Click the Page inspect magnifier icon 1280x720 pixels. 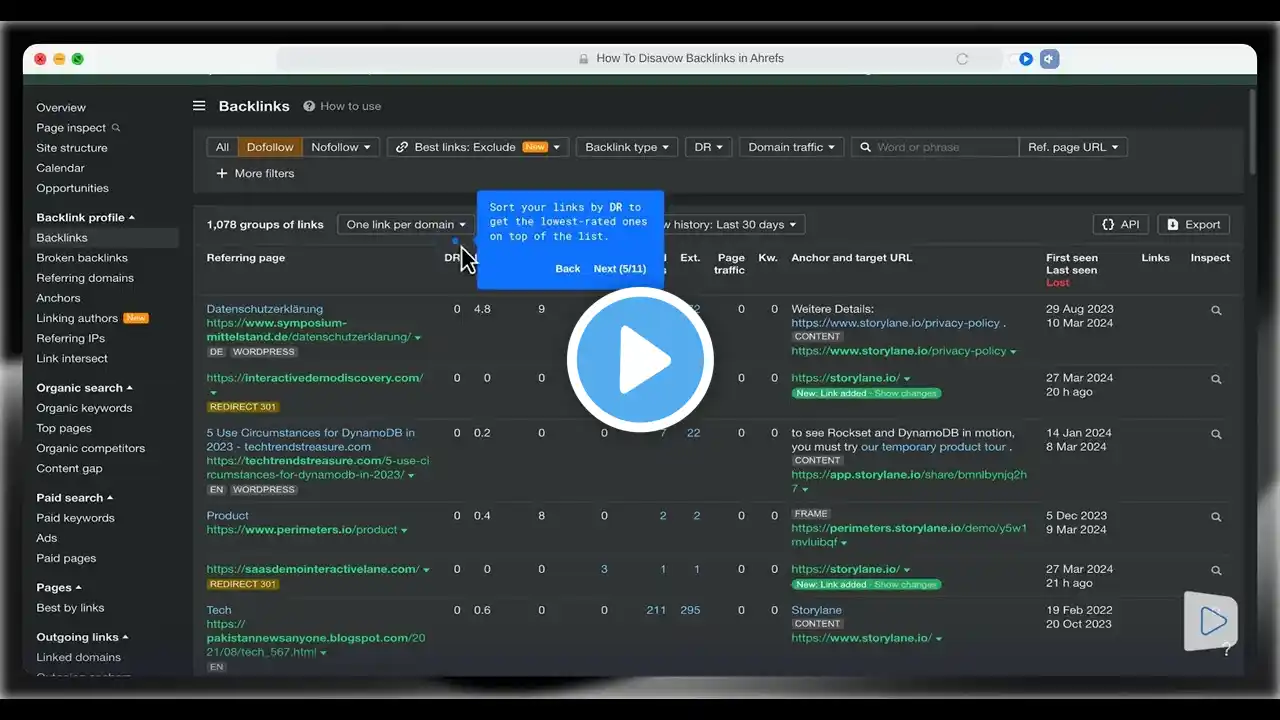116,128
